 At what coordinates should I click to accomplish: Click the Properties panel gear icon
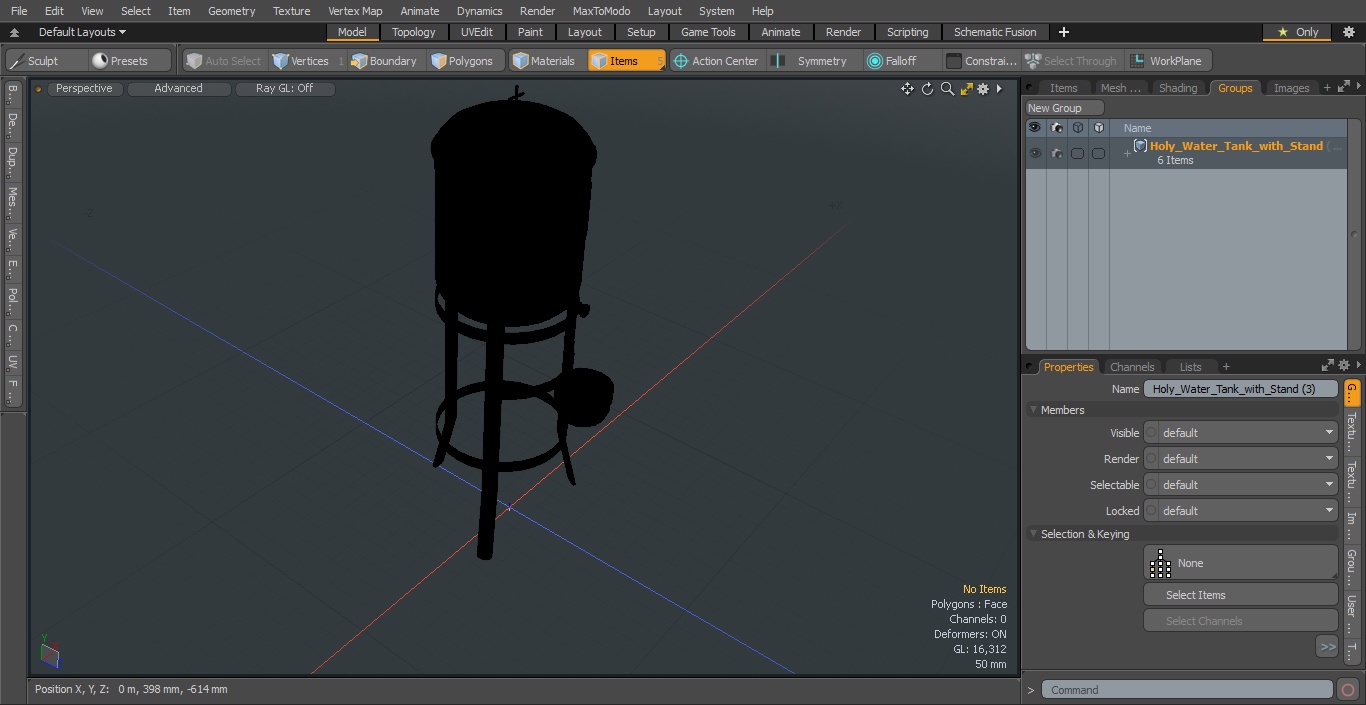(x=1344, y=366)
